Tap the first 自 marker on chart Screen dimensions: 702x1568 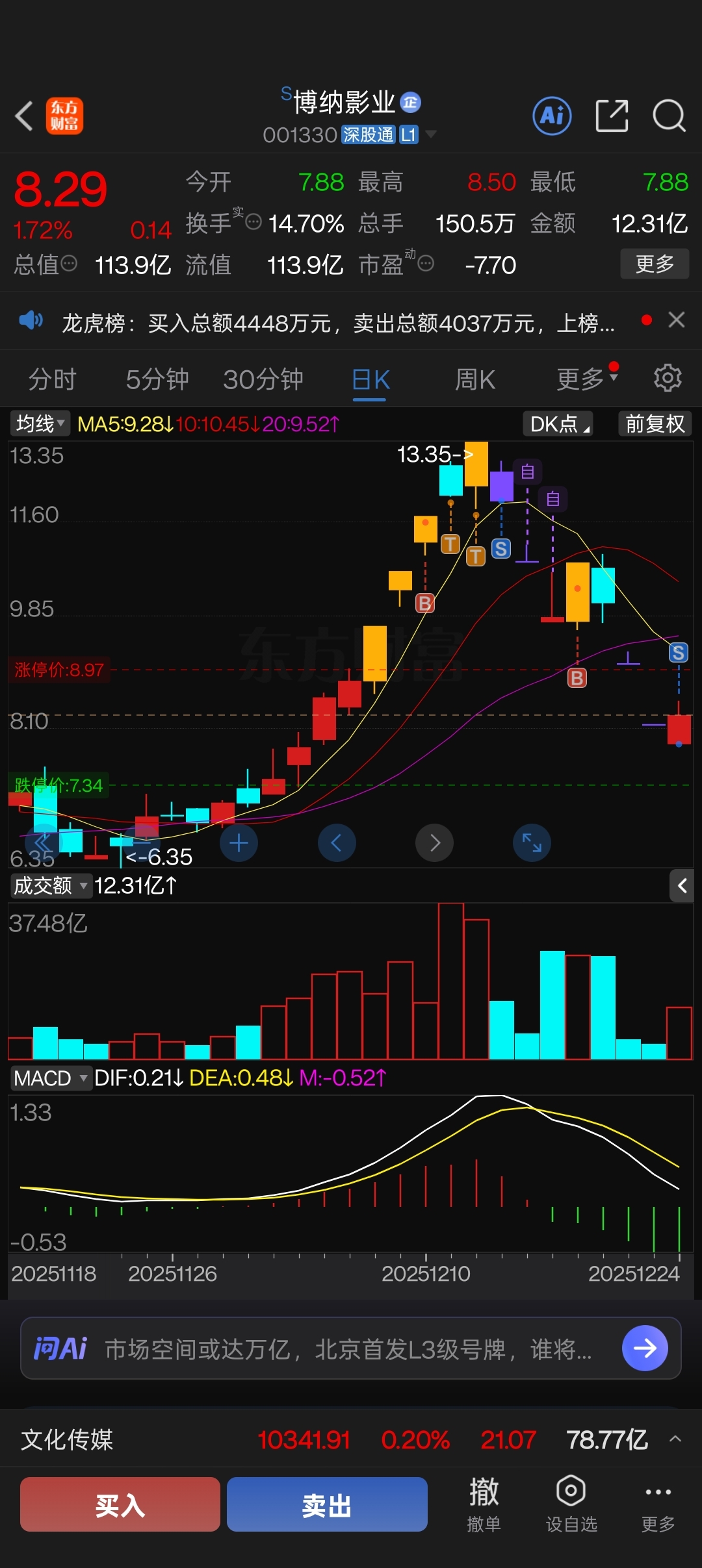coord(528,471)
